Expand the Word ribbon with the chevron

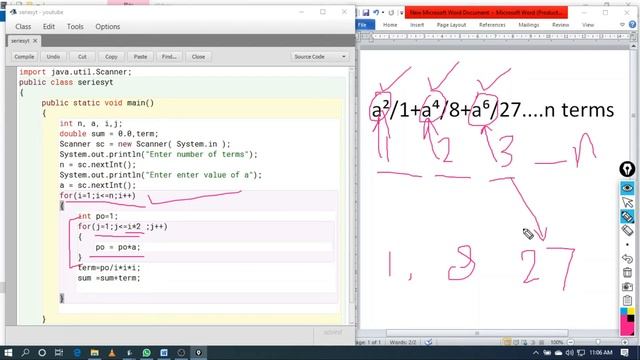click(x=622, y=25)
